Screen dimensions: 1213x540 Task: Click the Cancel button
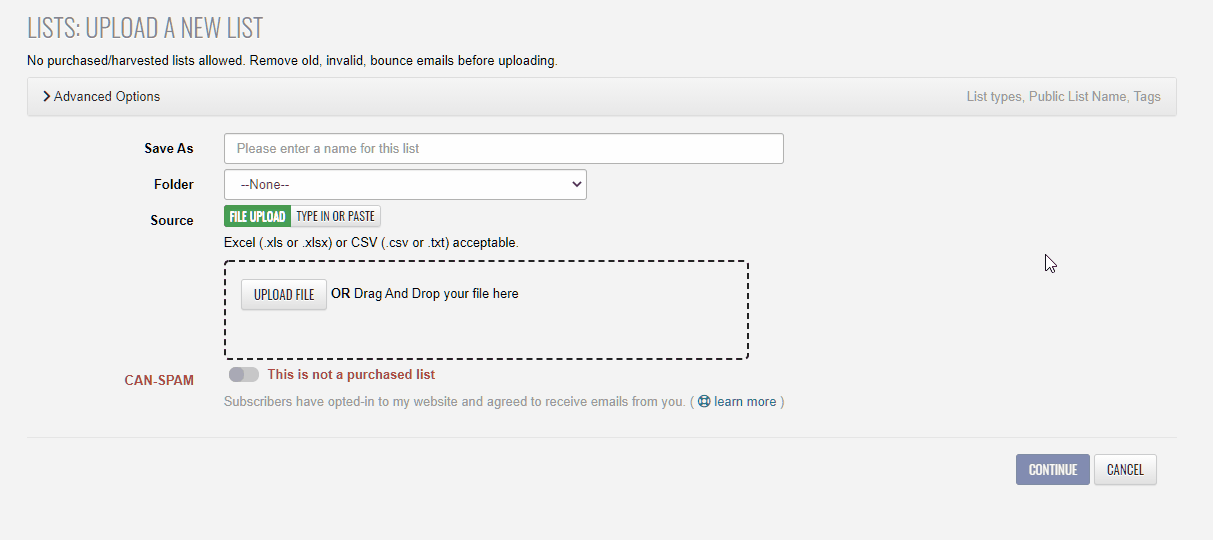point(1125,470)
